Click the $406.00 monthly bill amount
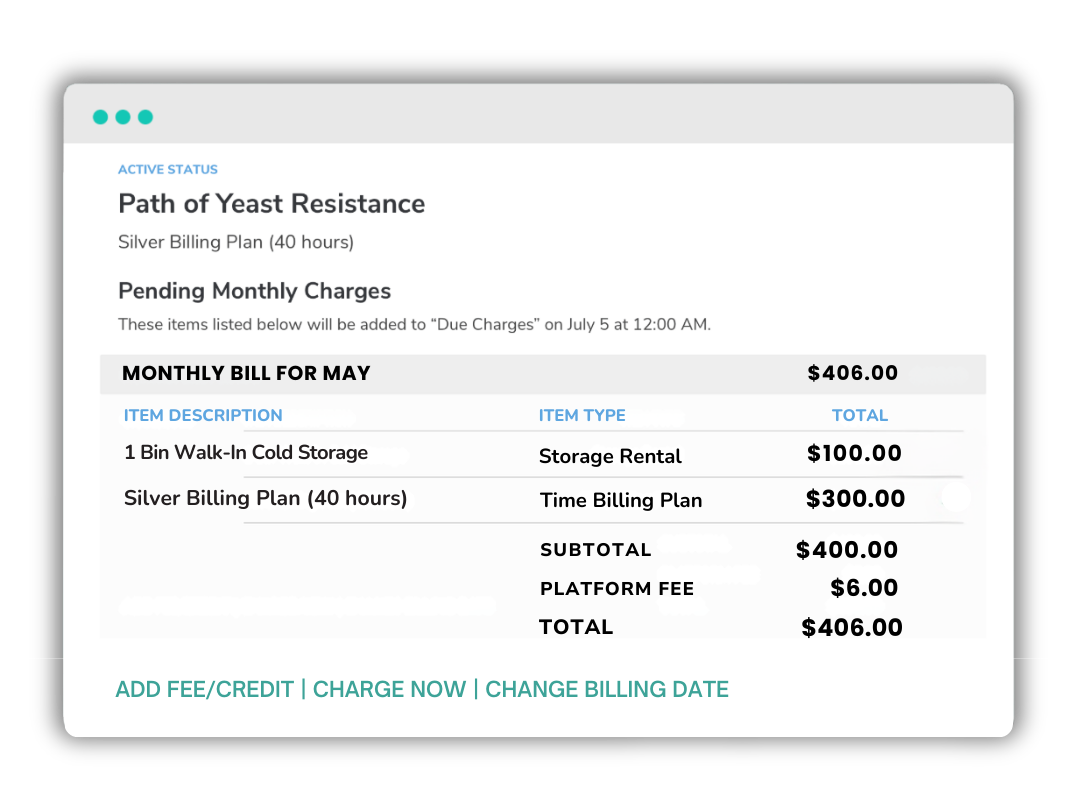 [853, 373]
